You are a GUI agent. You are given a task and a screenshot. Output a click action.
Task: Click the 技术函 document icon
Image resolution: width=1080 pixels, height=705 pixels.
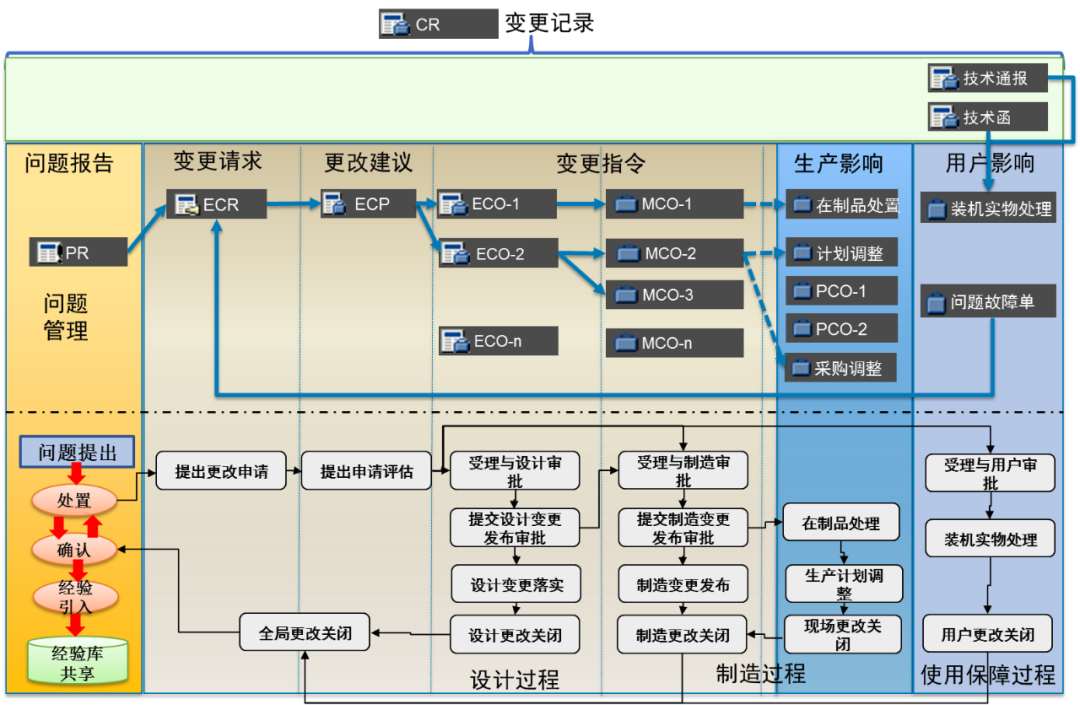point(944,117)
